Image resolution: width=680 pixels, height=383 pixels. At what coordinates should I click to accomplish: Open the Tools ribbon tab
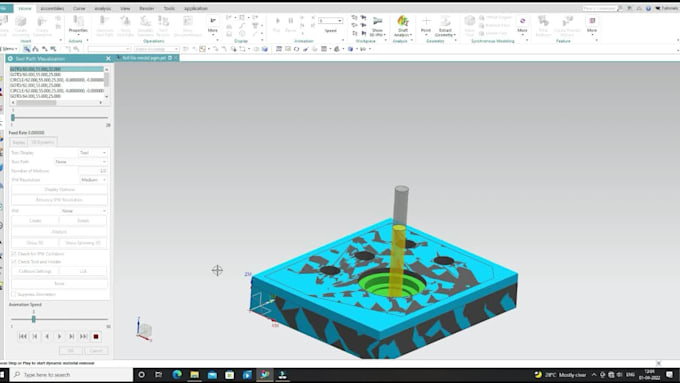(169, 8)
